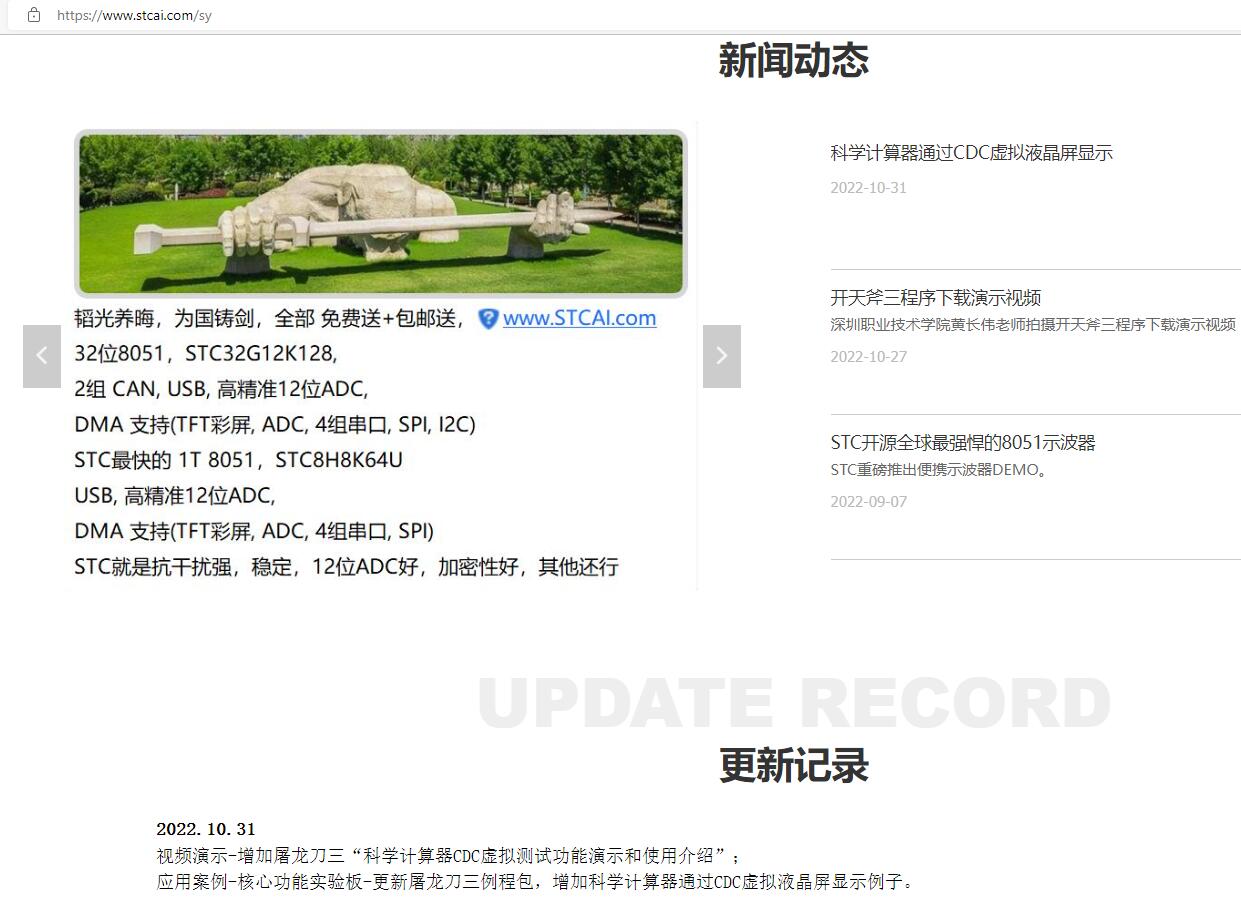The height and width of the screenshot is (897, 1241).
Task: Advance carousel with right arrow
Action: [x=721, y=356]
